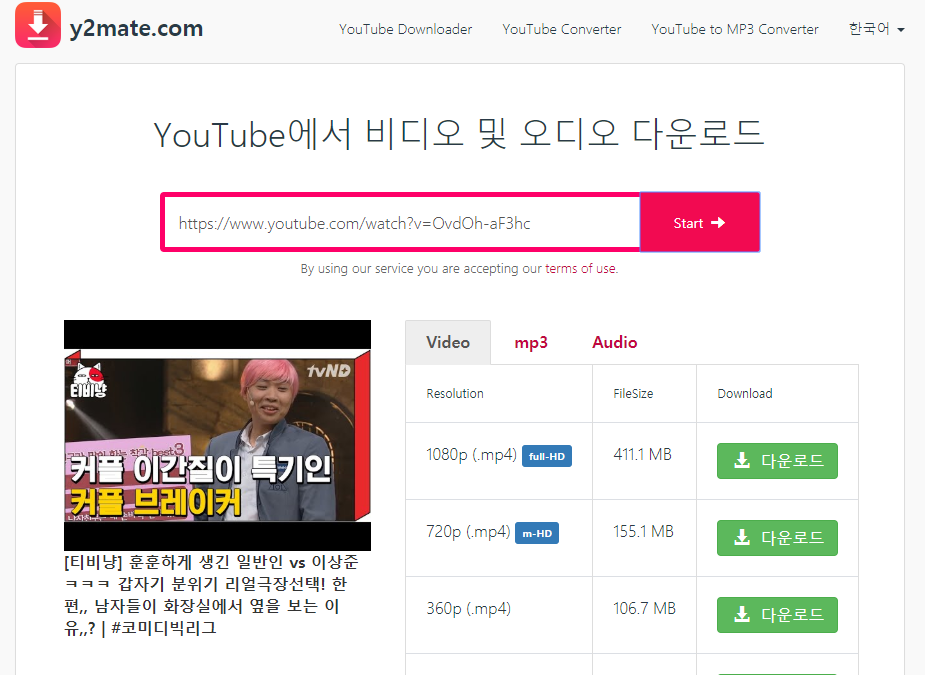The width and height of the screenshot is (925, 675).
Task: Switch to the mp3 tab
Action: click(x=531, y=342)
